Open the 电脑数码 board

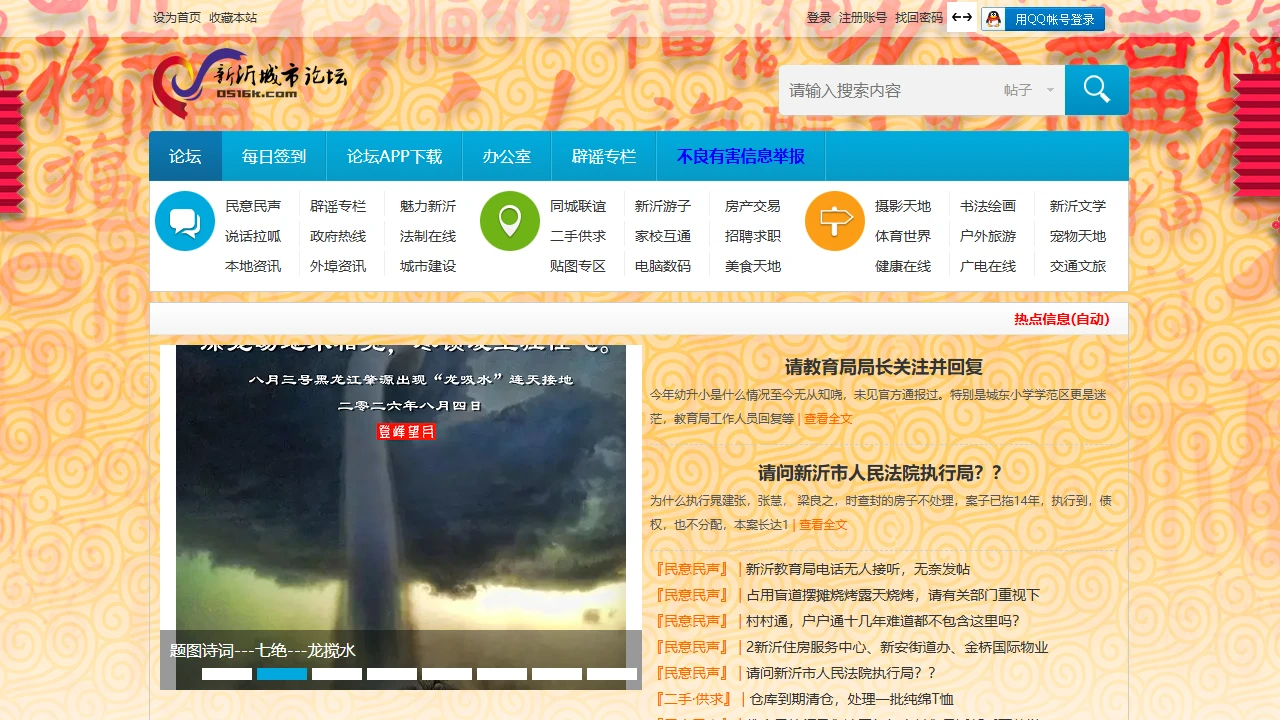[663, 266]
